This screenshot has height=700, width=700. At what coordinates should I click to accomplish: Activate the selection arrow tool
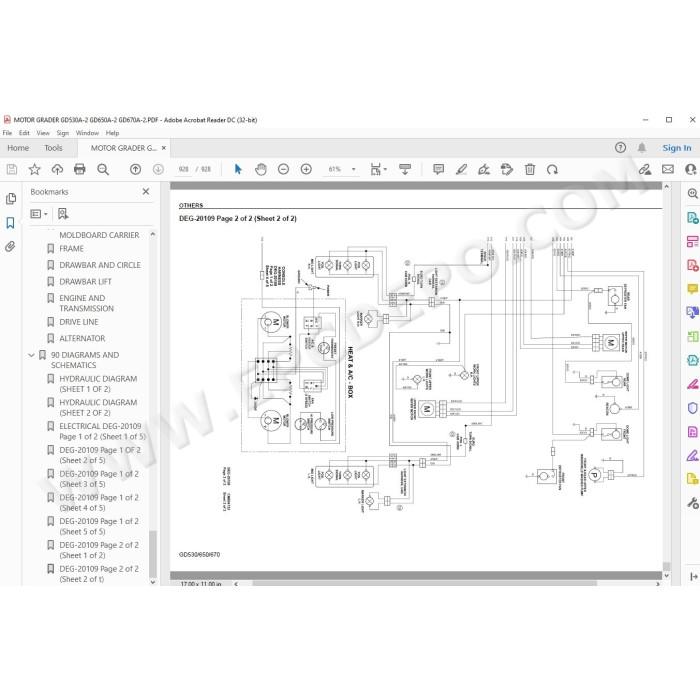click(x=238, y=169)
